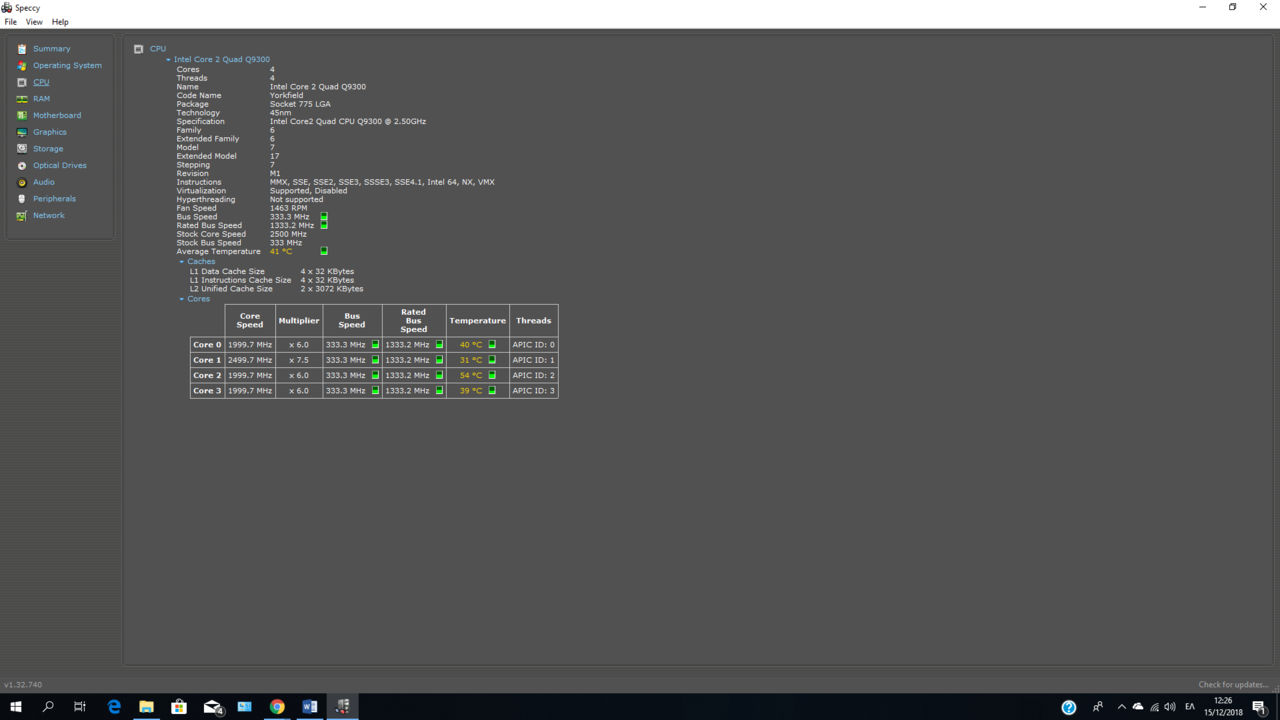Open the Help menu
1280x720 pixels.
(60, 22)
